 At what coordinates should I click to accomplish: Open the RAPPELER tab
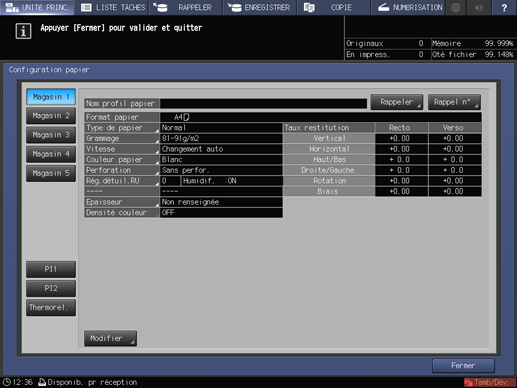click(185, 7)
